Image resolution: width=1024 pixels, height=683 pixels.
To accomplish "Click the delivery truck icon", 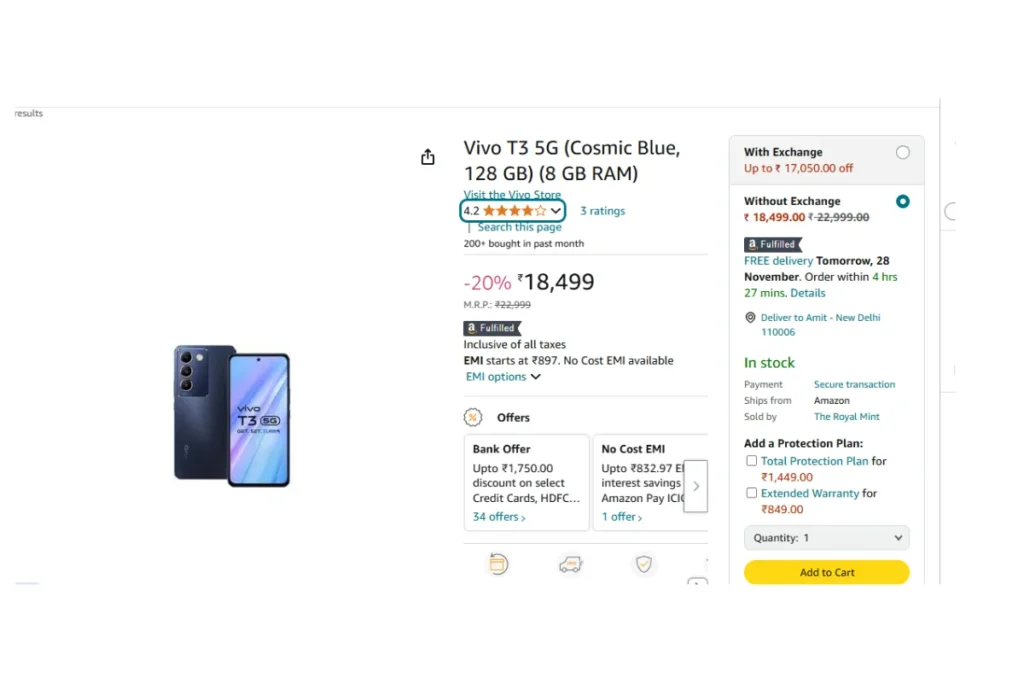I will tap(571, 564).
